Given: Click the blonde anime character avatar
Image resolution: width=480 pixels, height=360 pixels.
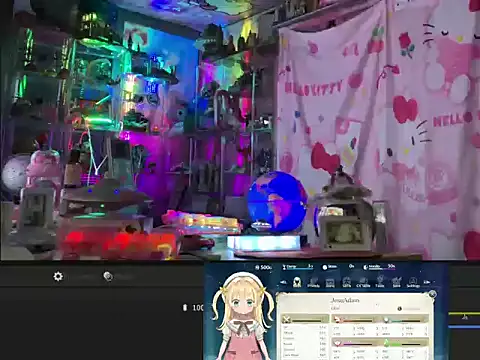Looking at the screenshot, I should pyautogui.click(x=242, y=317).
